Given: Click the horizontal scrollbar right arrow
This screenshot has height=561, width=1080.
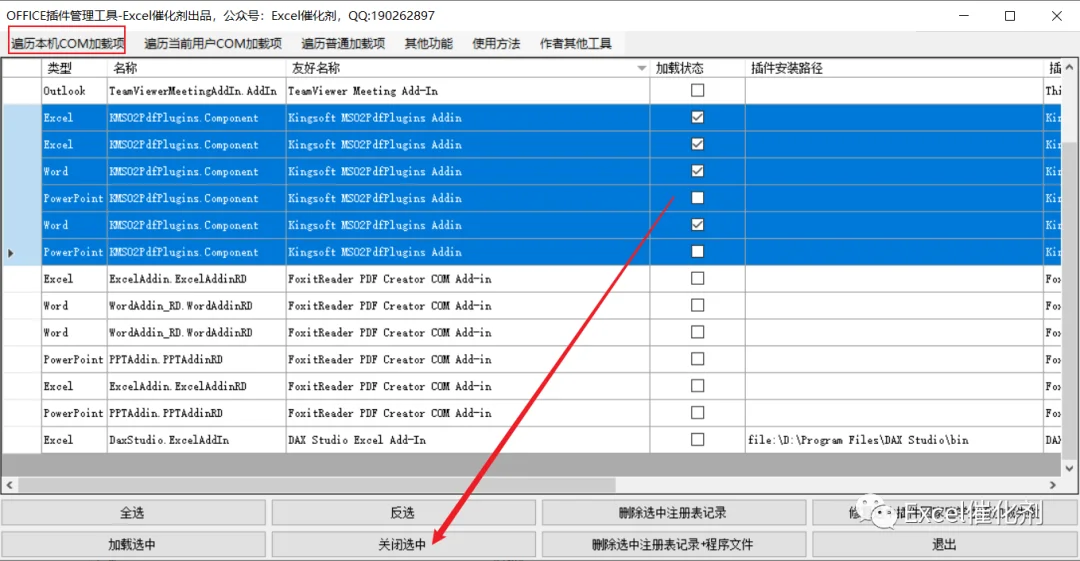Looking at the screenshot, I should point(1052,485).
